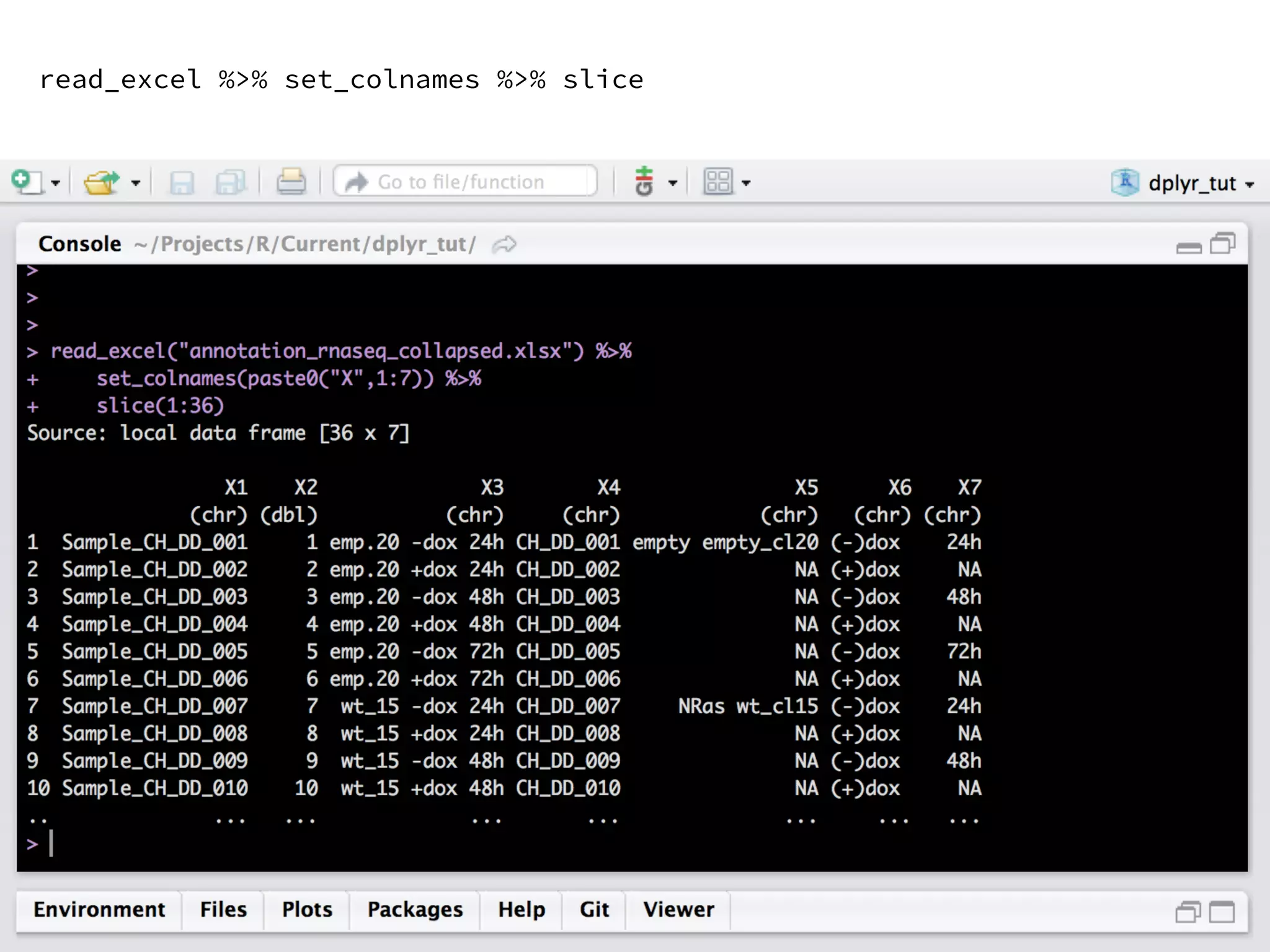Switch to the Help tab

point(522,909)
